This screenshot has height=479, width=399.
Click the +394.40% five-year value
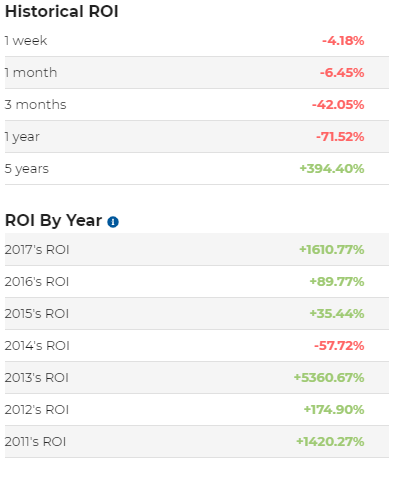[x=332, y=169]
